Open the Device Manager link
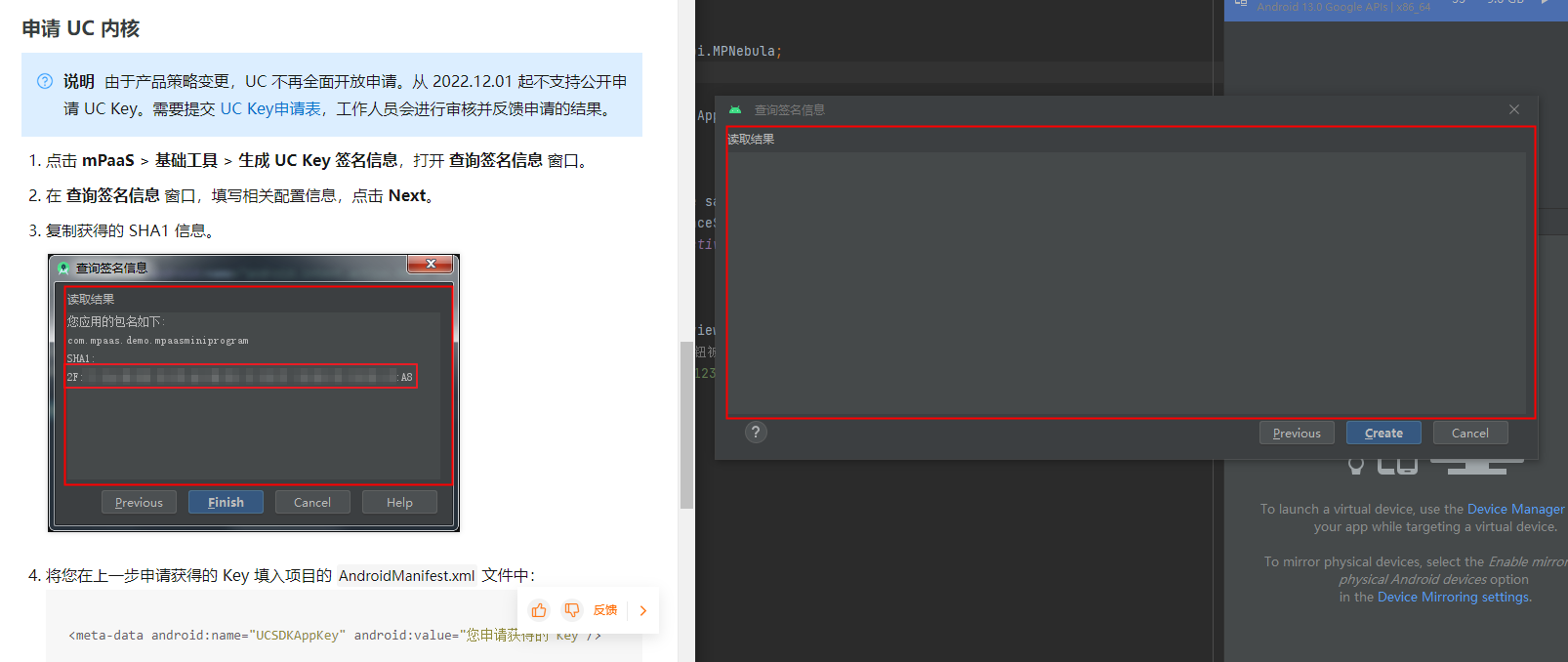The height and width of the screenshot is (662, 1568). coord(1515,509)
